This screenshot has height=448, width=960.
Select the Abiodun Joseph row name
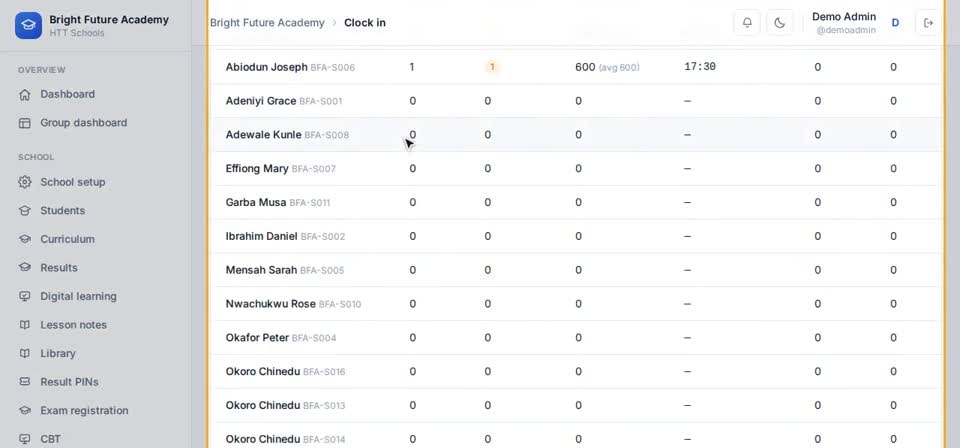coord(266,67)
